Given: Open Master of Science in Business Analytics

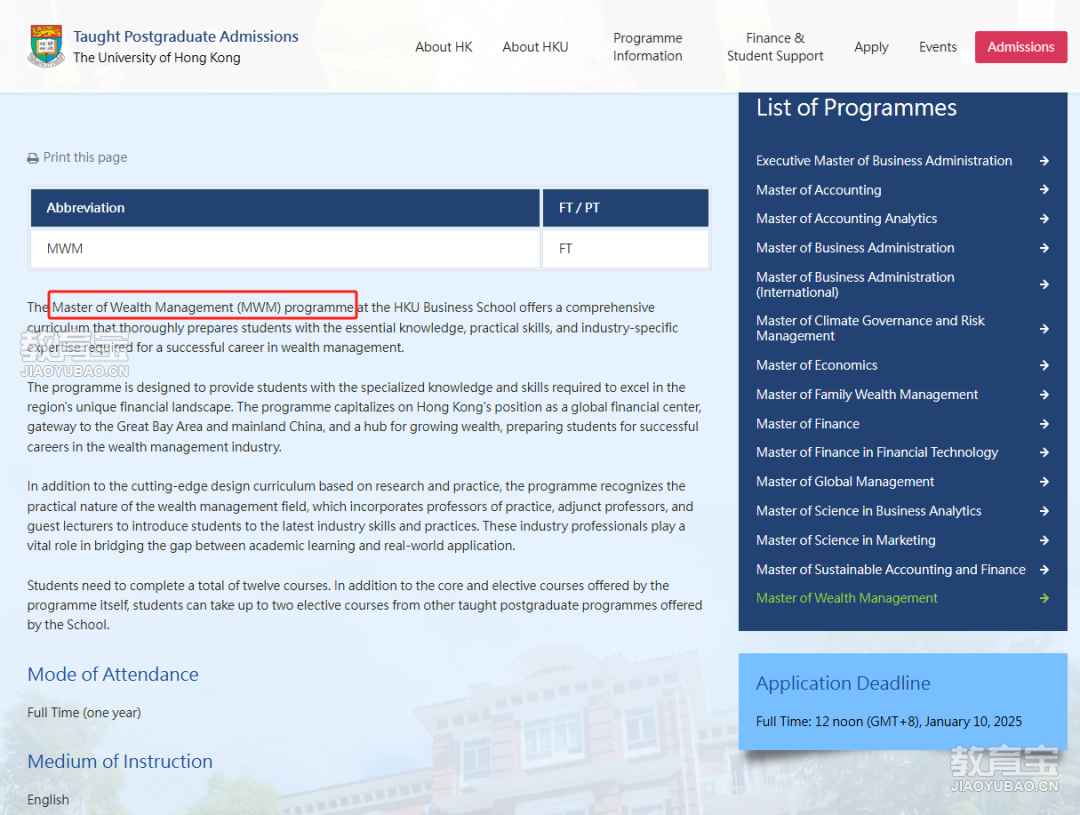Looking at the screenshot, I should (x=869, y=511).
